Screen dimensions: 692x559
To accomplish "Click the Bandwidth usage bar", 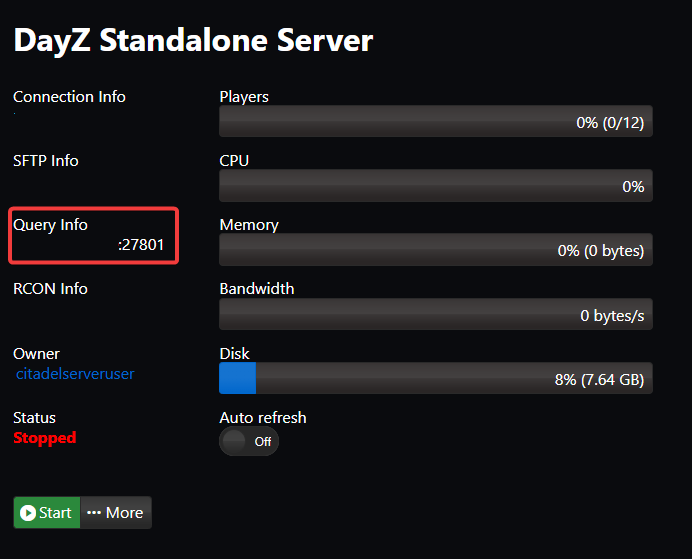I will tap(435, 314).
